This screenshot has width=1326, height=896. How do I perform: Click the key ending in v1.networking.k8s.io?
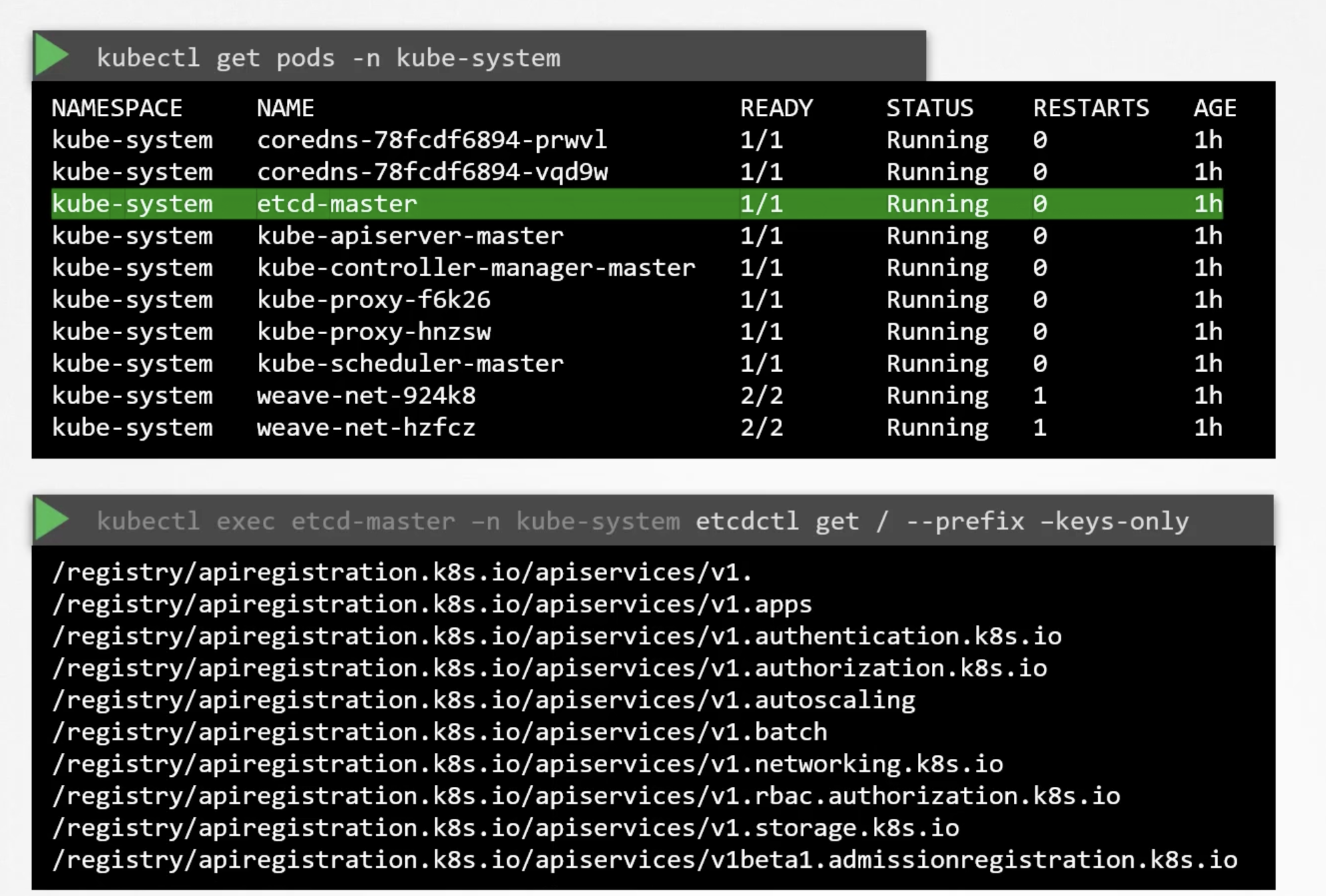coord(527,764)
